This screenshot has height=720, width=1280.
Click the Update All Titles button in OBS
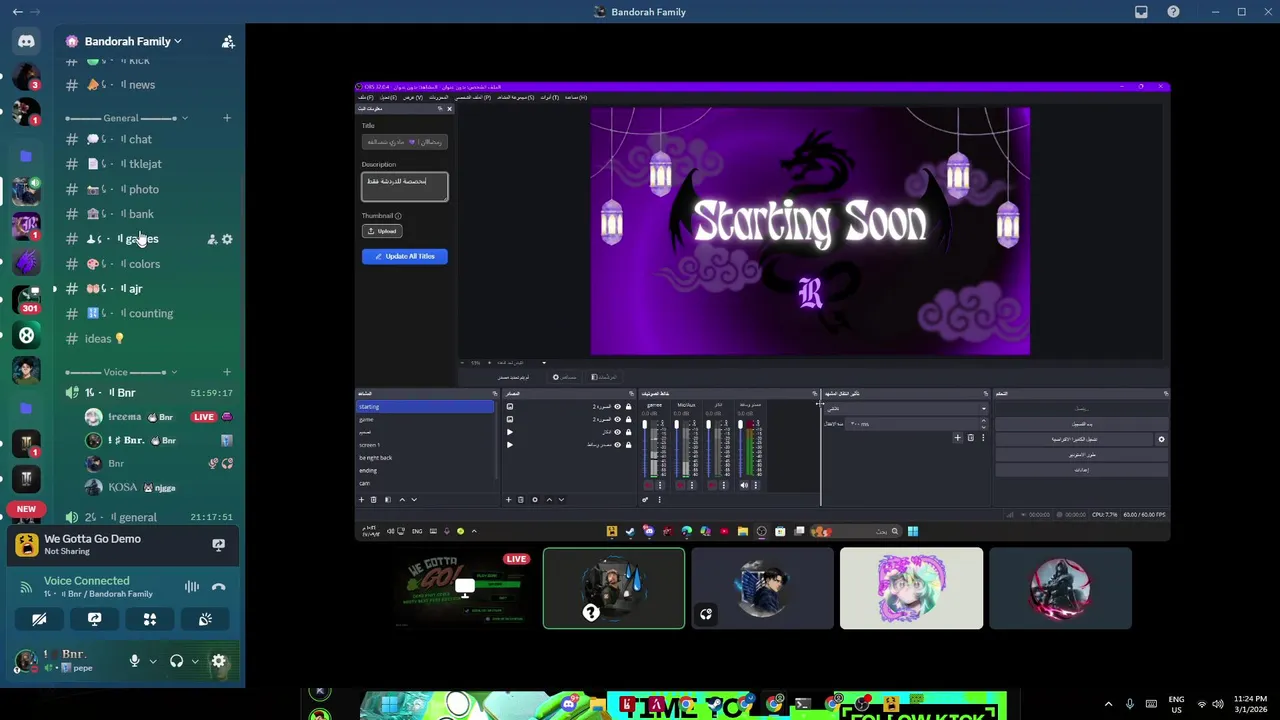click(x=404, y=256)
